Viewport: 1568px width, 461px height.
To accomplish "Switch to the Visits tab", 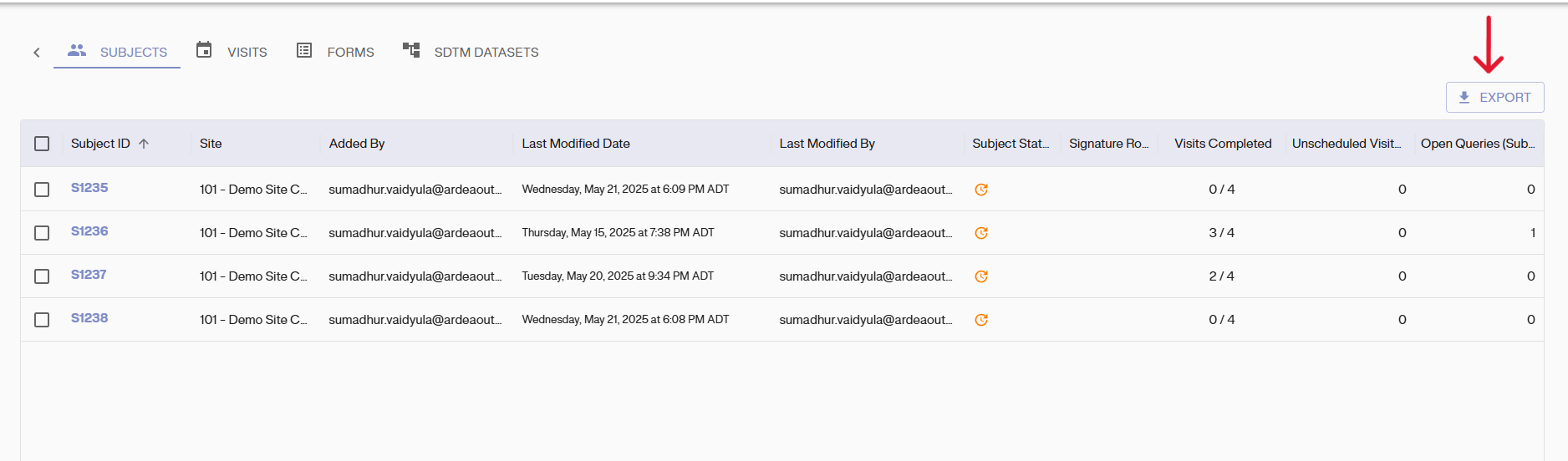I will click(247, 52).
